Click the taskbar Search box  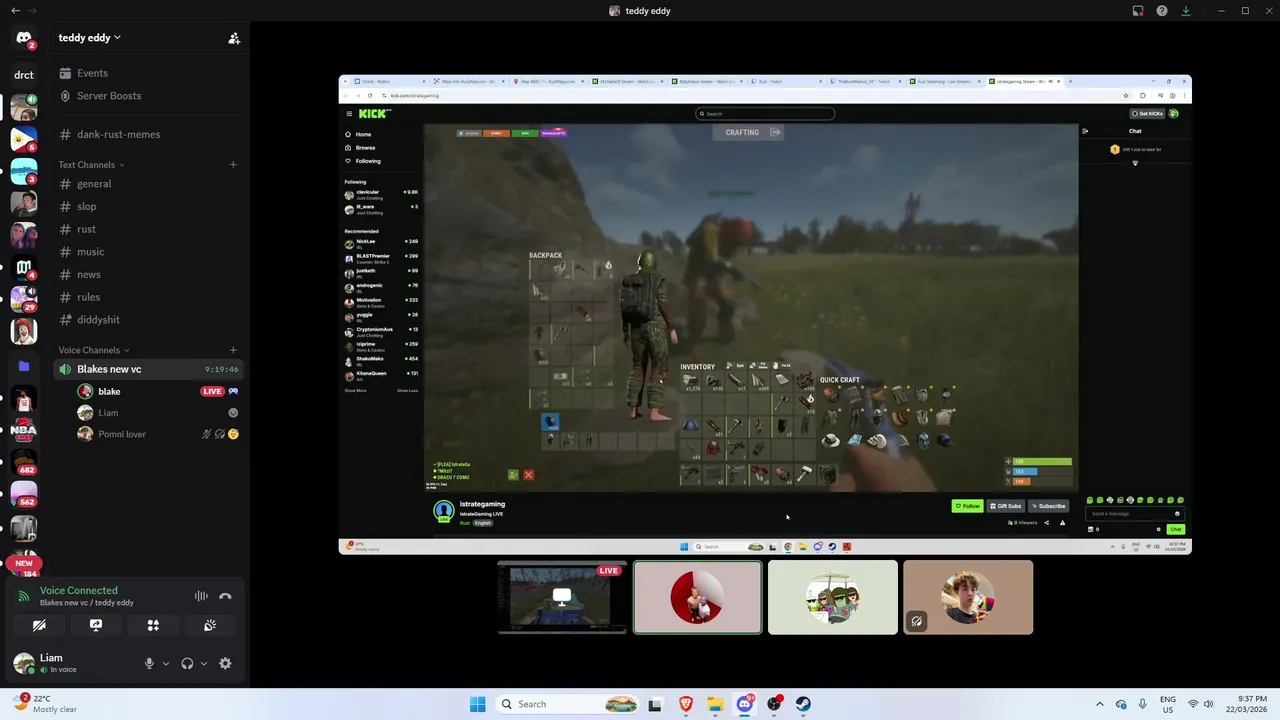(567, 704)
